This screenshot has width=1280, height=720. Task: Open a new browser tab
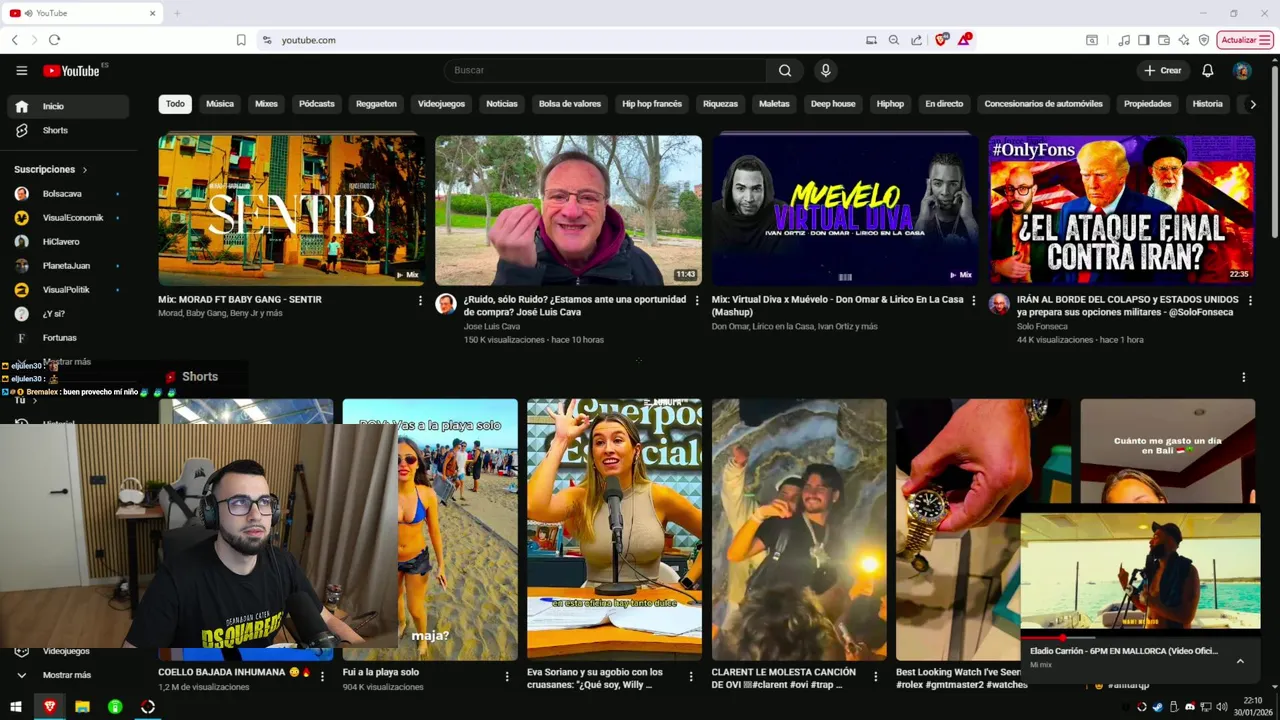coord(177,13)
